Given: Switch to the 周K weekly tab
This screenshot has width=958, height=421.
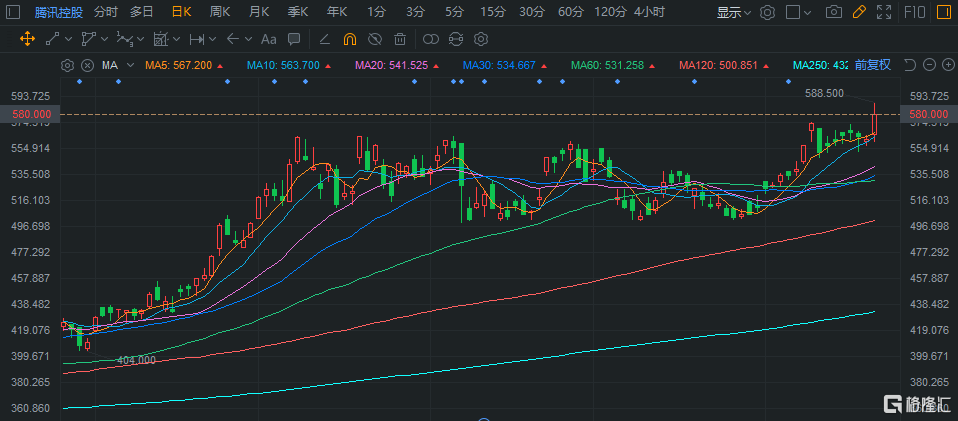Looking at the screenshot, I should [220, 13].
